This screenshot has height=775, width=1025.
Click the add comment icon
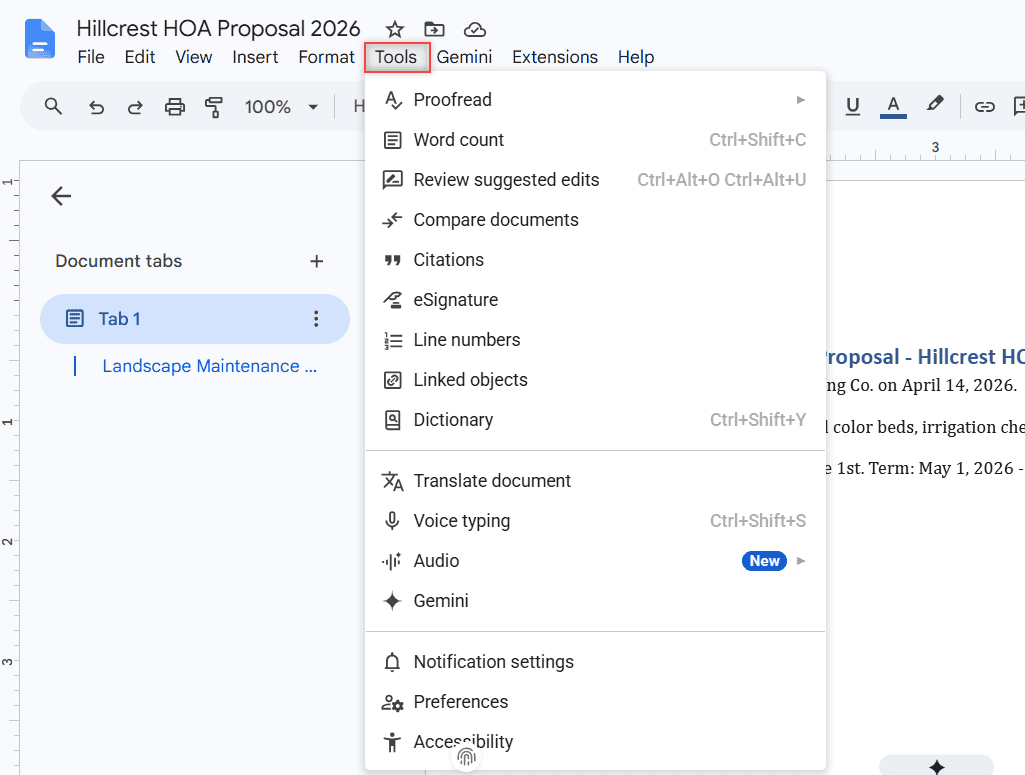pos(1018,106)
